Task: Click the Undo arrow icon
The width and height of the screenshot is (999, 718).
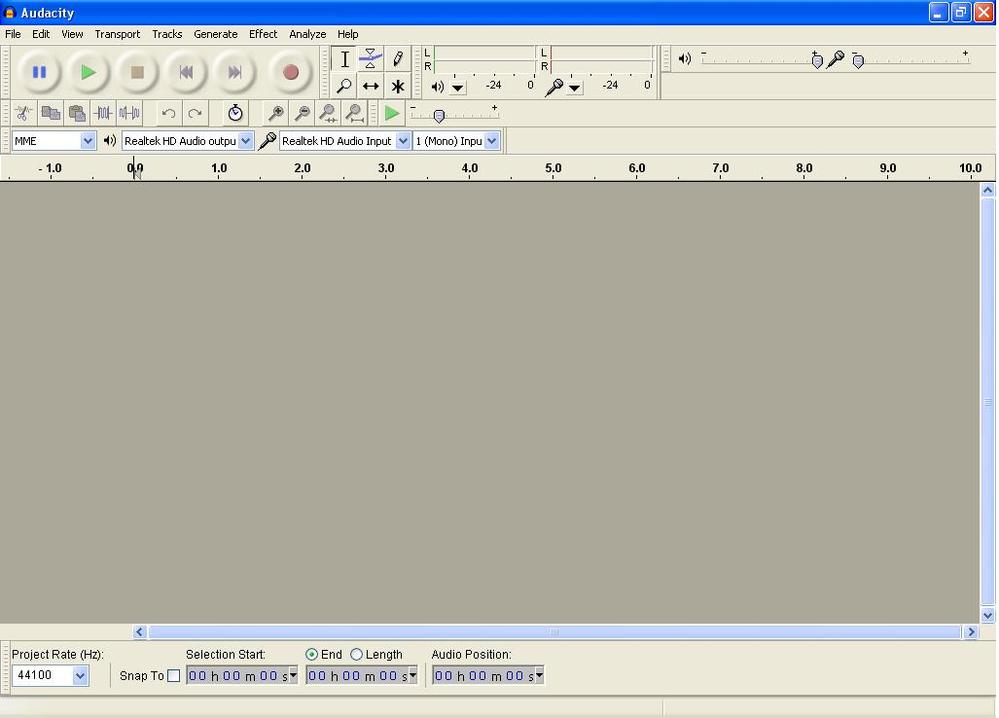Action: (x=168, y=113)
